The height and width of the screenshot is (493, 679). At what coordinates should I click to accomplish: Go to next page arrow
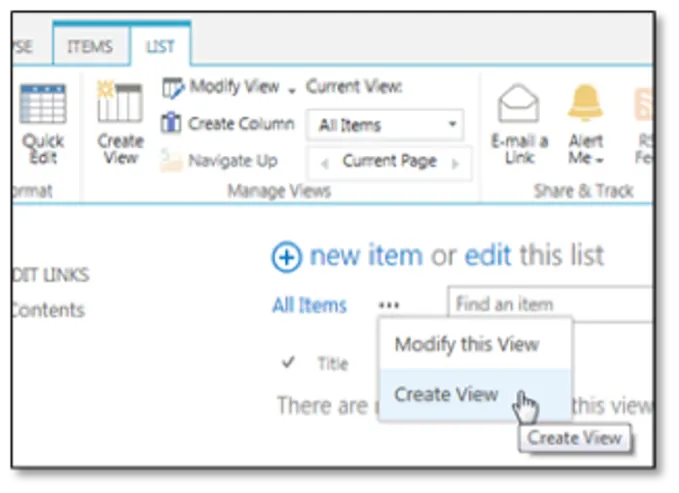(455, 164)
